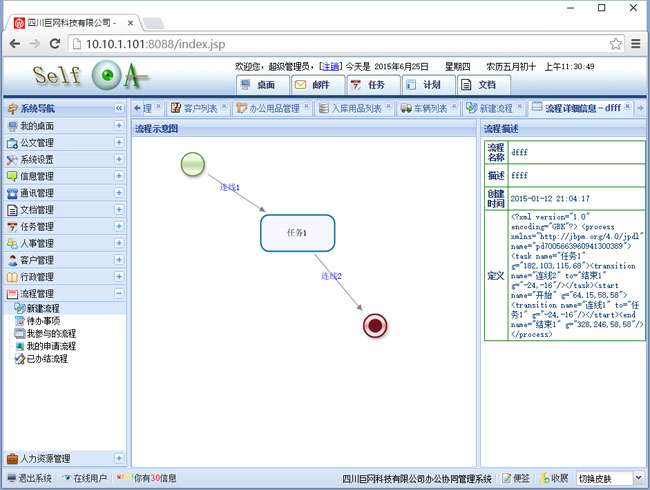Image resolution: width=650 pixels, height=490 pixels.
Task: Click the 注销 logout link
Action: pos(329,67)
